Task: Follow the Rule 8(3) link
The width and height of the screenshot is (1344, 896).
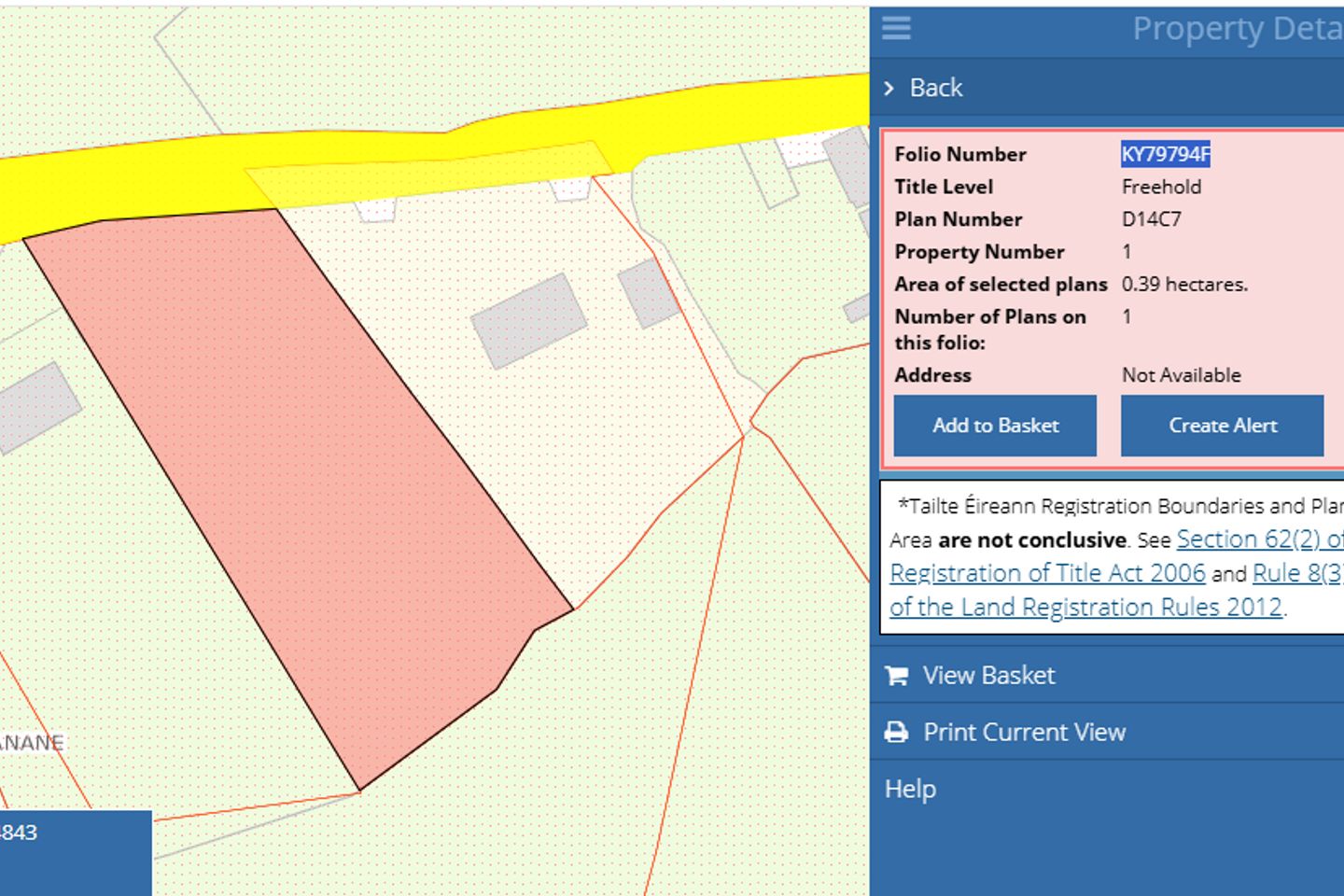Action: click(x=1297, y=573)
